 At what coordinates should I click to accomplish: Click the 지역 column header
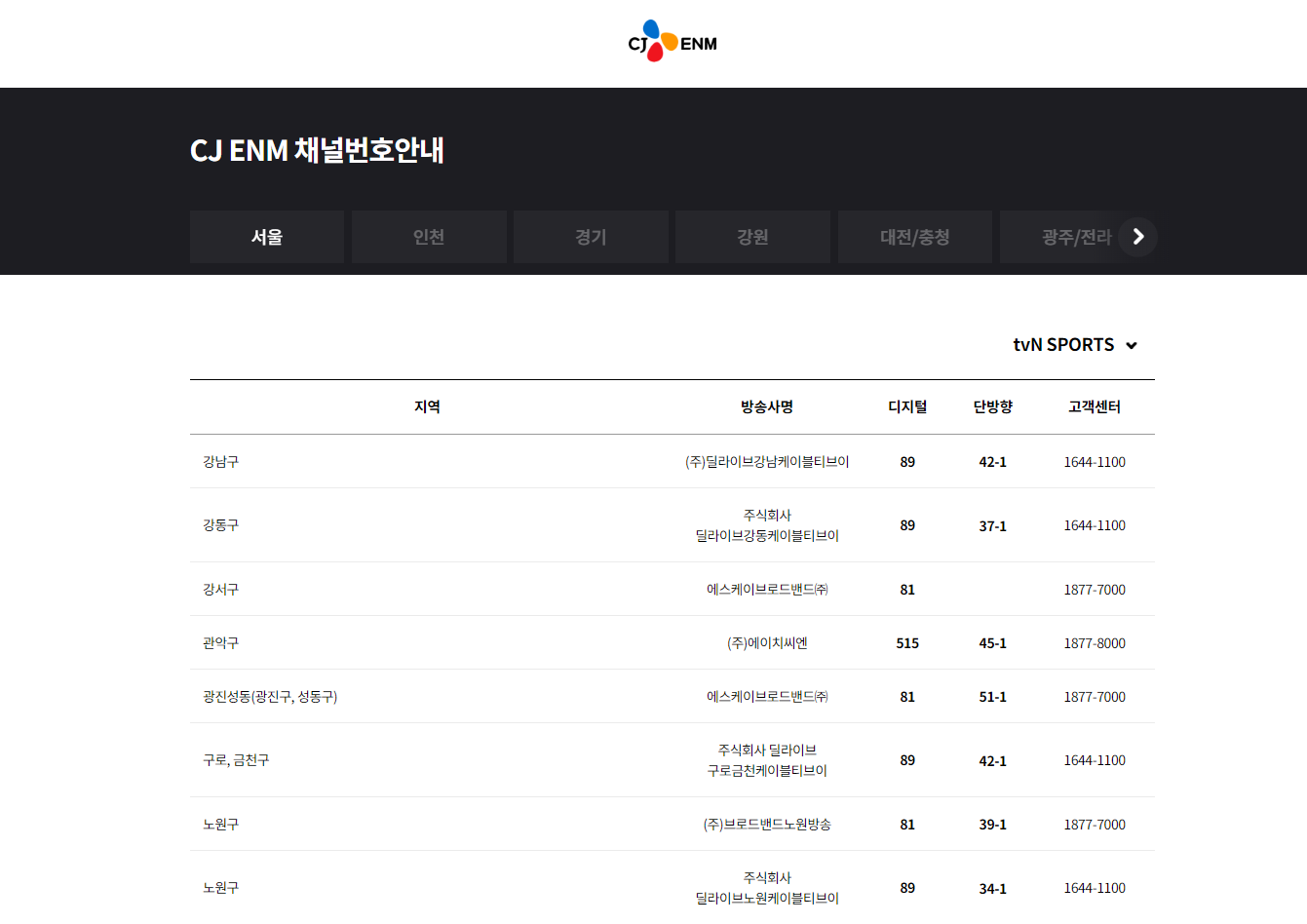coord(427,406)
